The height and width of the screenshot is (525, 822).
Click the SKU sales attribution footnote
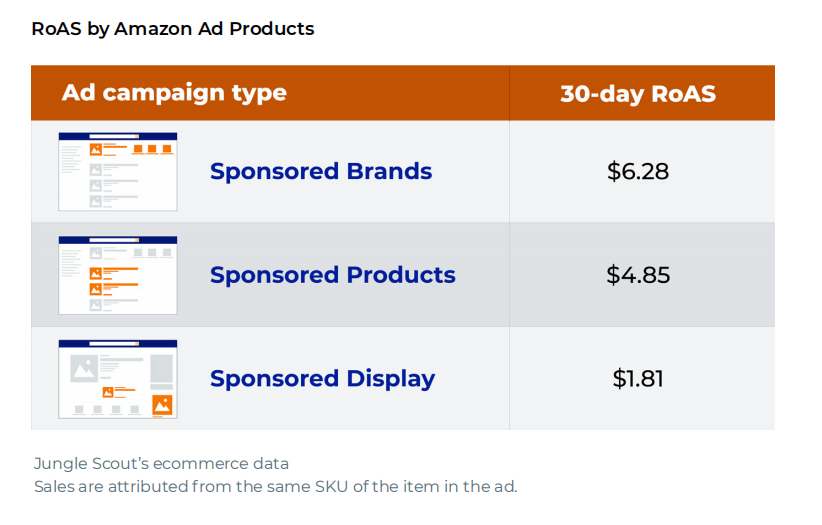(275, 487)
